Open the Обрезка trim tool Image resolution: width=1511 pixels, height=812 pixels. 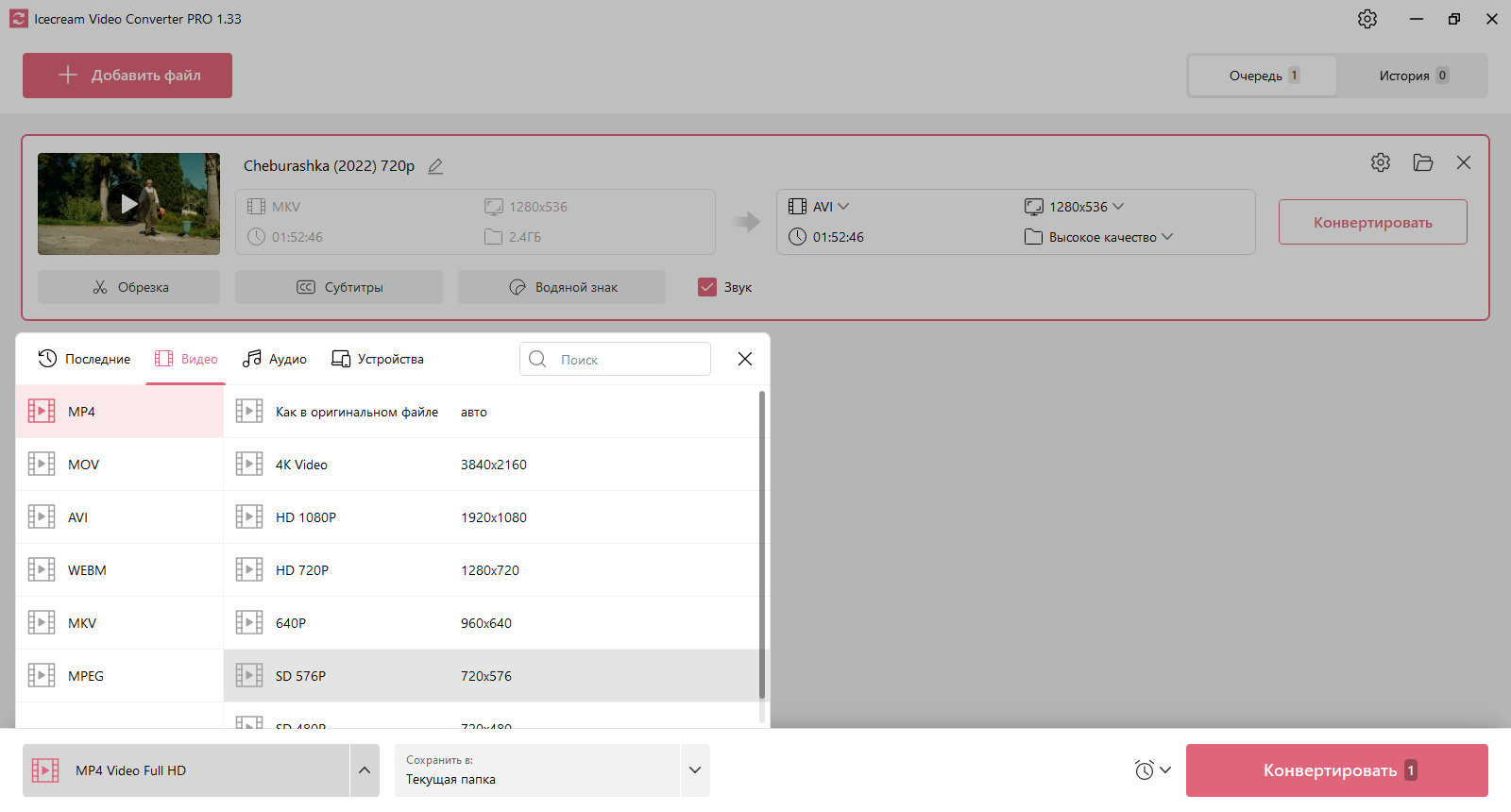coord(128,287)
